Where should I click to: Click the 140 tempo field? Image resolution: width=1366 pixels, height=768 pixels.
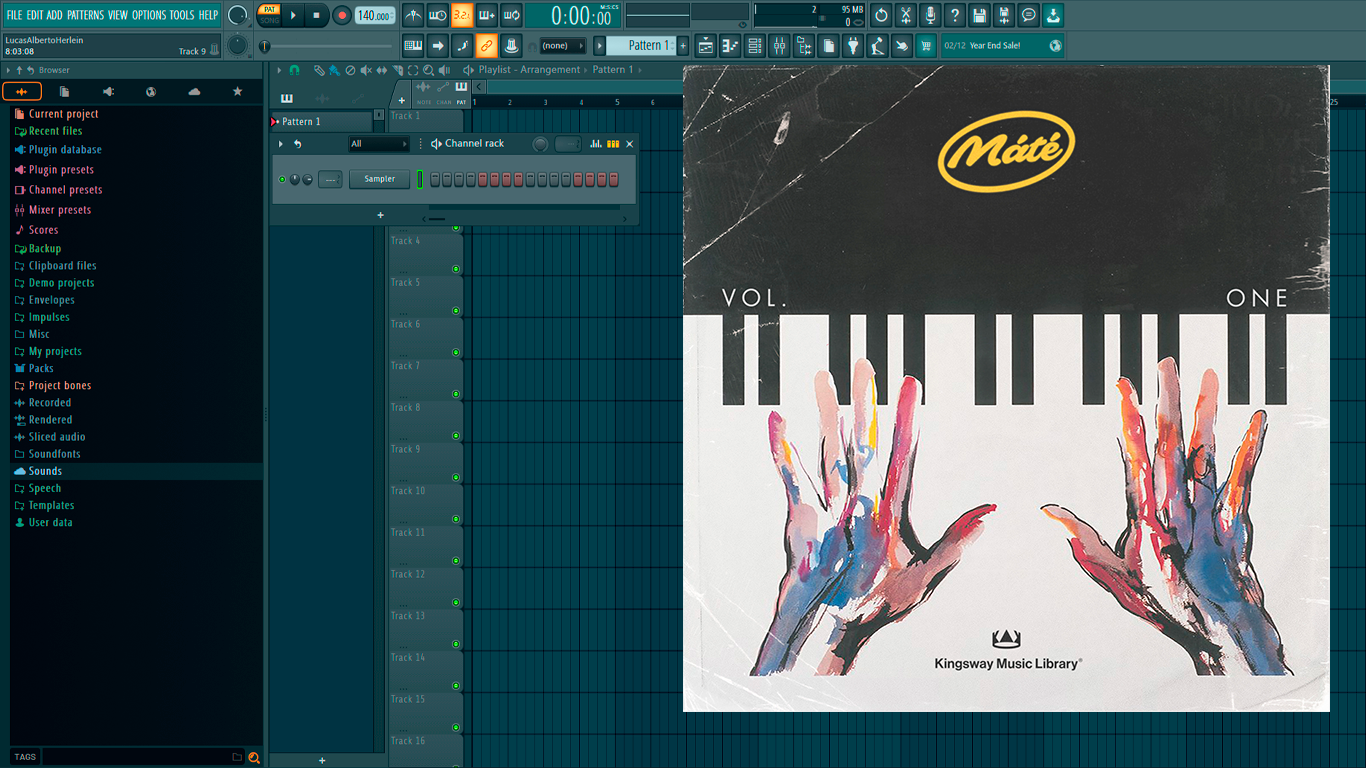coord(375,15)
